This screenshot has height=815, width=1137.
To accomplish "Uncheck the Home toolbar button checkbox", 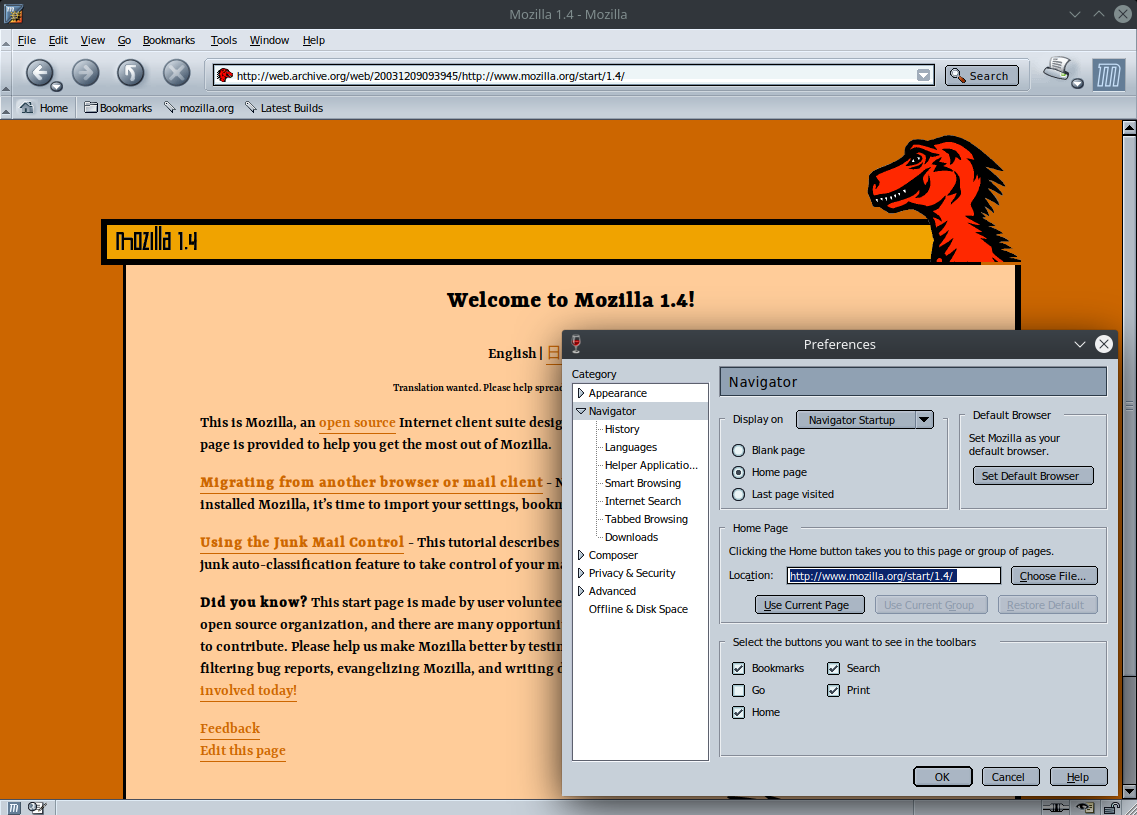I will 738,713.
